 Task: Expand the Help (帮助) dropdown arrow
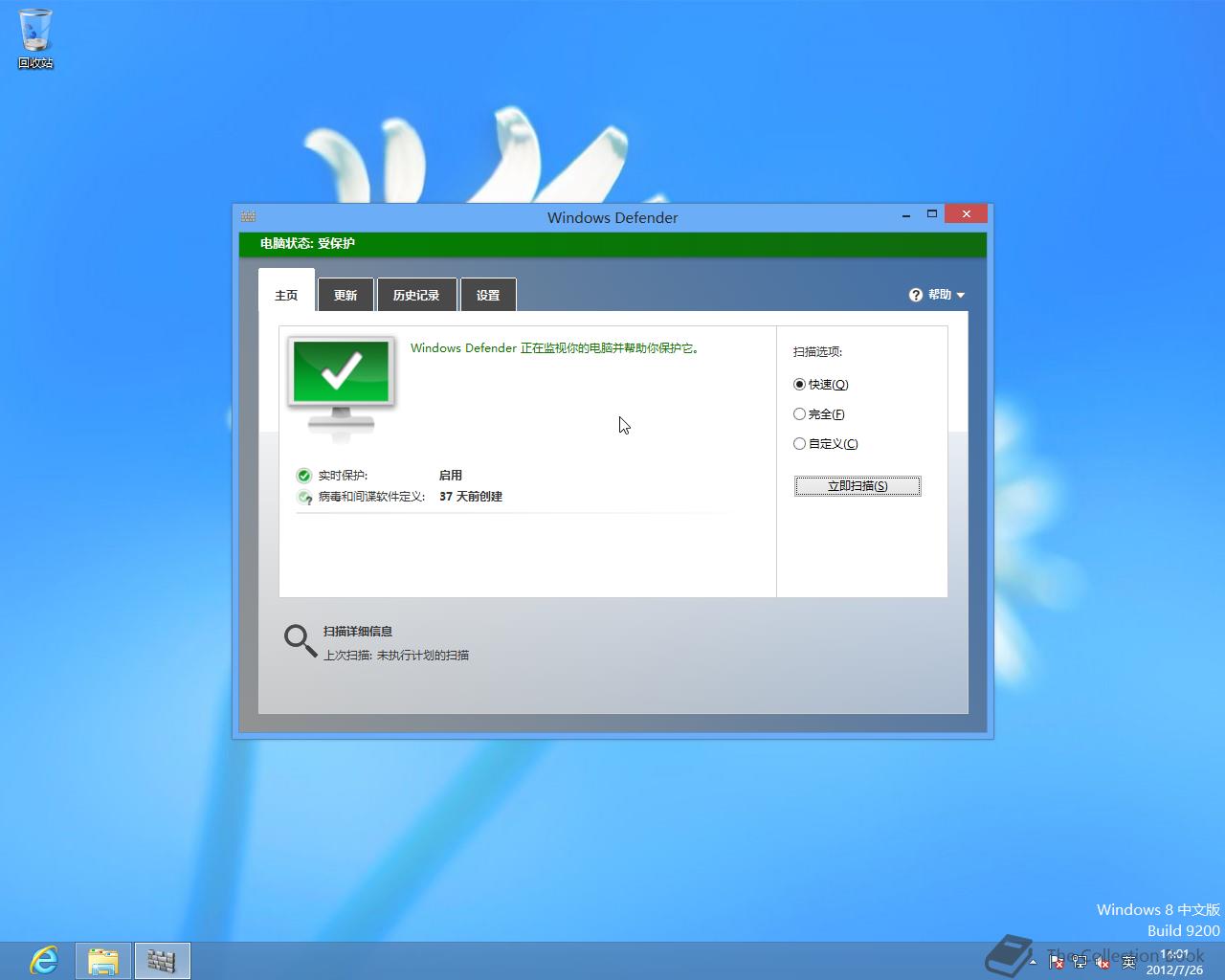click(961, 296)
